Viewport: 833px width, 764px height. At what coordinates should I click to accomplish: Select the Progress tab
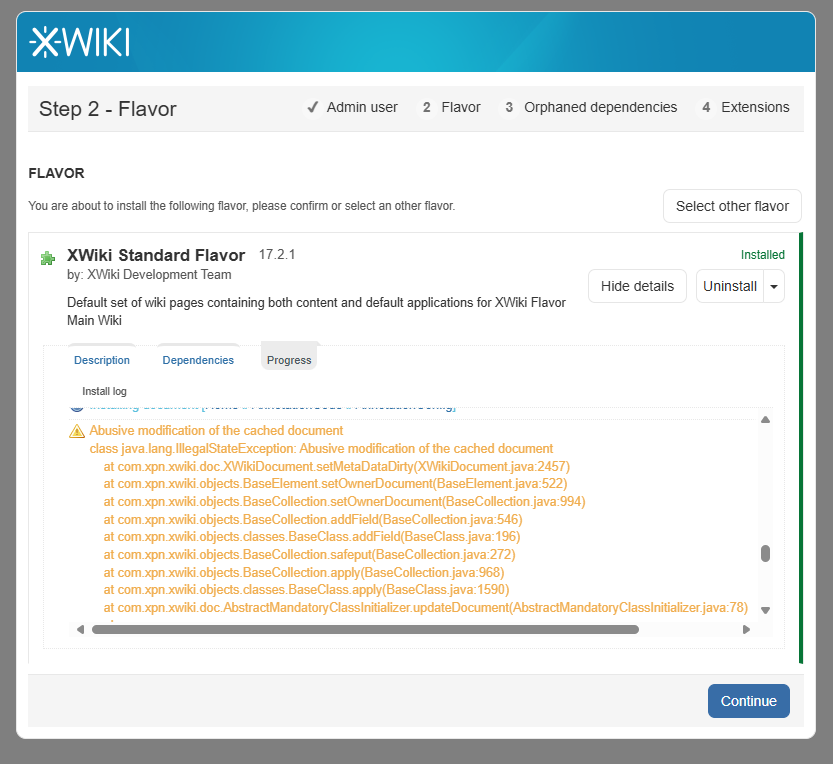pos(289,360)
